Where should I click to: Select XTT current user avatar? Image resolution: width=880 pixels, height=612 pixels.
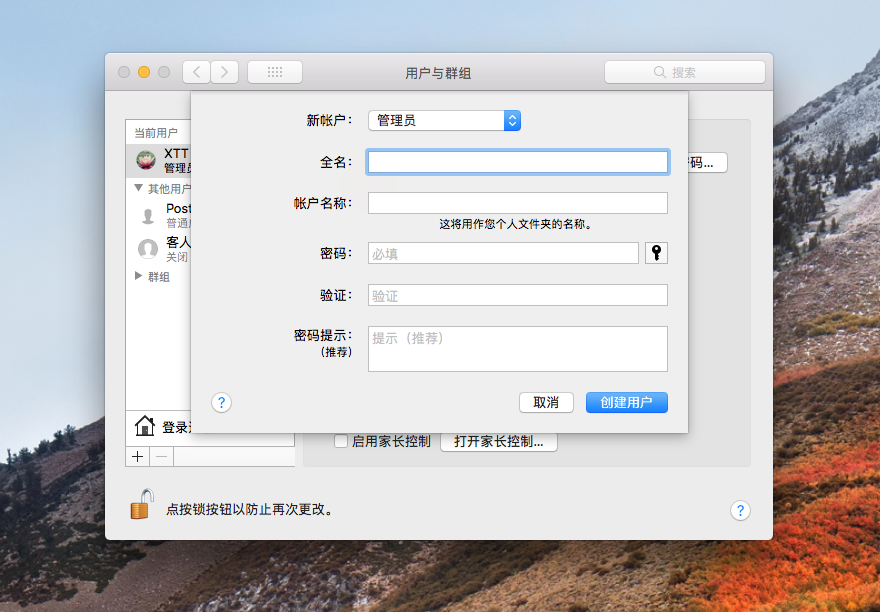146,160
